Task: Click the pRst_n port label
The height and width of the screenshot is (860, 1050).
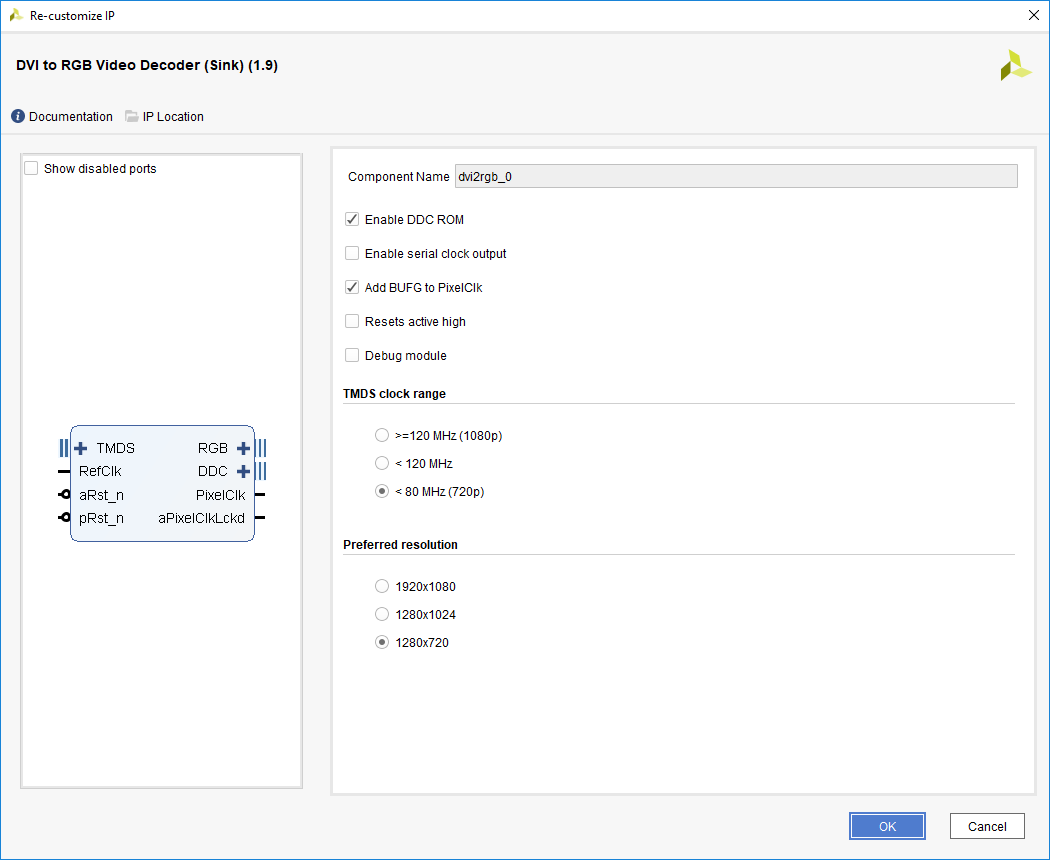Action: coord(101,518)
